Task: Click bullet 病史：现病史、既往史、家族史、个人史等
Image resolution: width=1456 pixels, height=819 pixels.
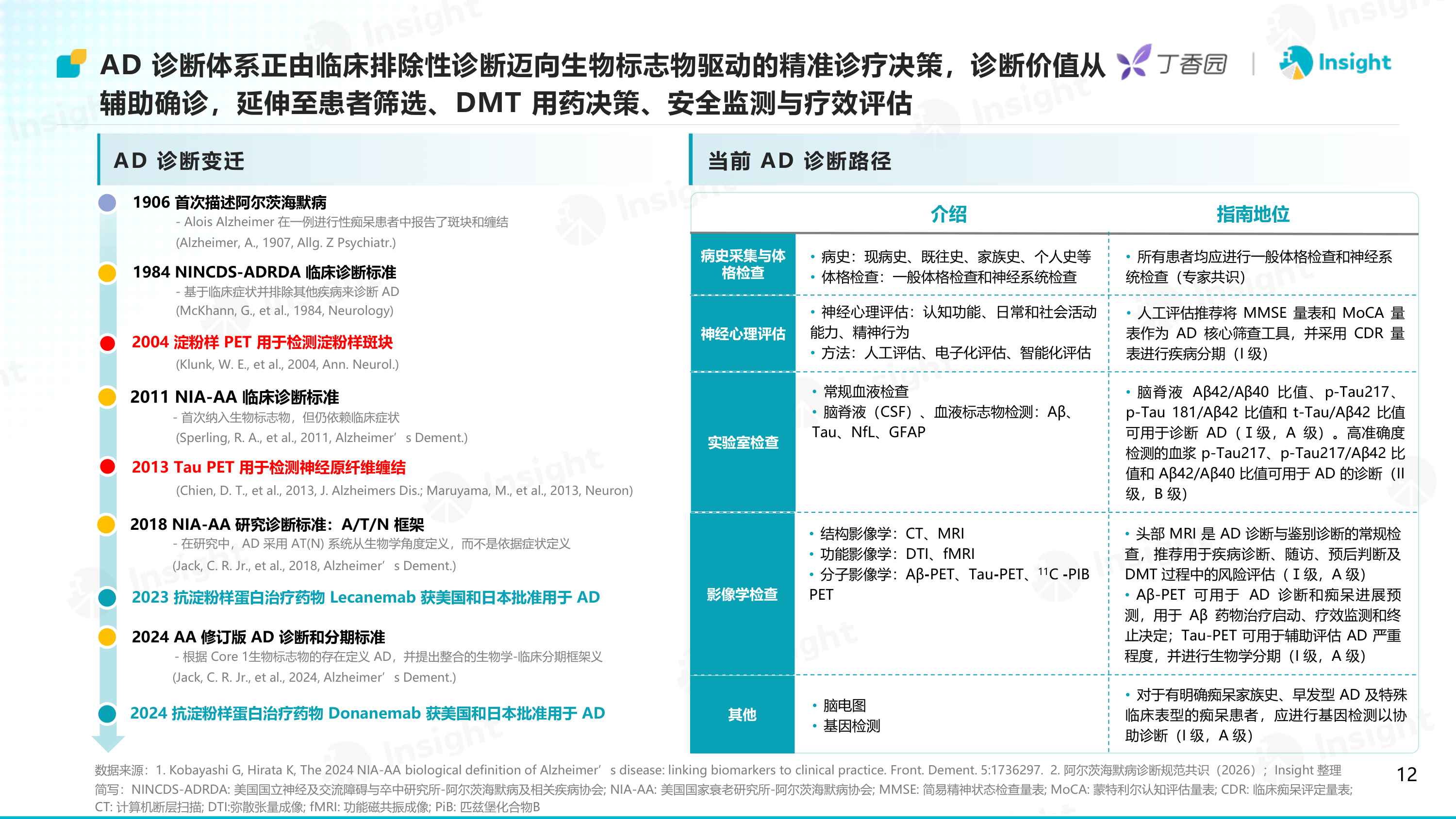Action: click(x=951, y=257)
